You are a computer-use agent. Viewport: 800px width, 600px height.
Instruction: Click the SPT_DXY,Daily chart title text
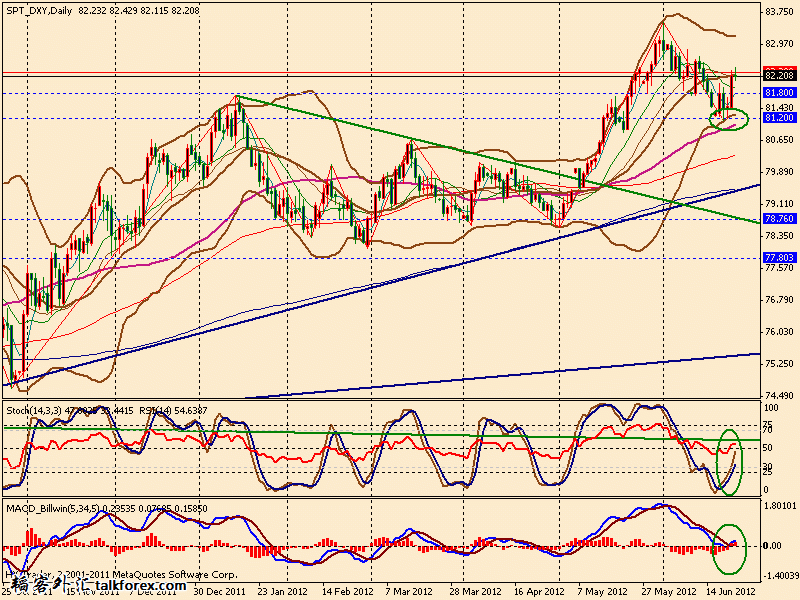pos(39,10)
